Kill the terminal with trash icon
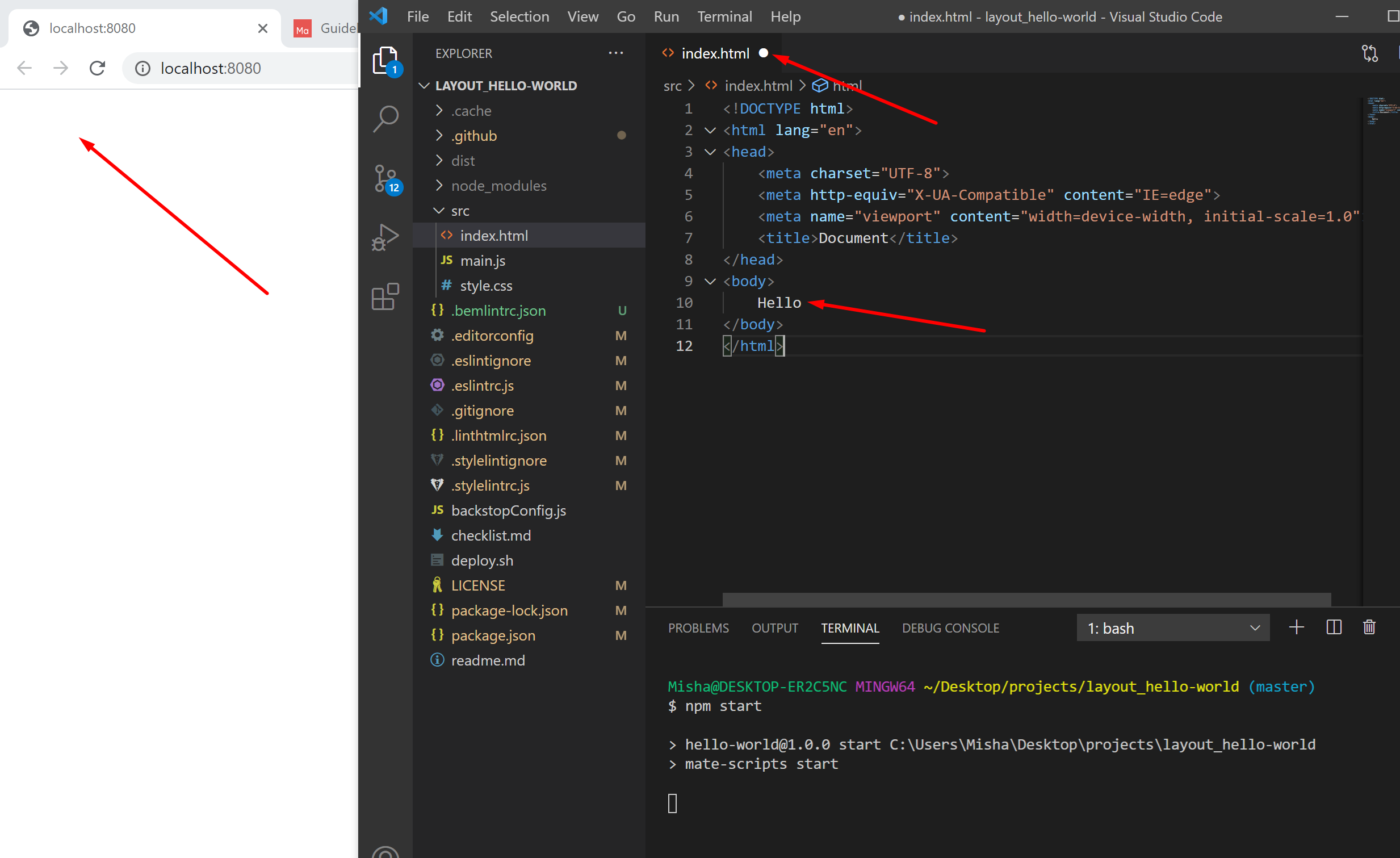Screen dimensions: 1400x858 [x=1369, y=628]
